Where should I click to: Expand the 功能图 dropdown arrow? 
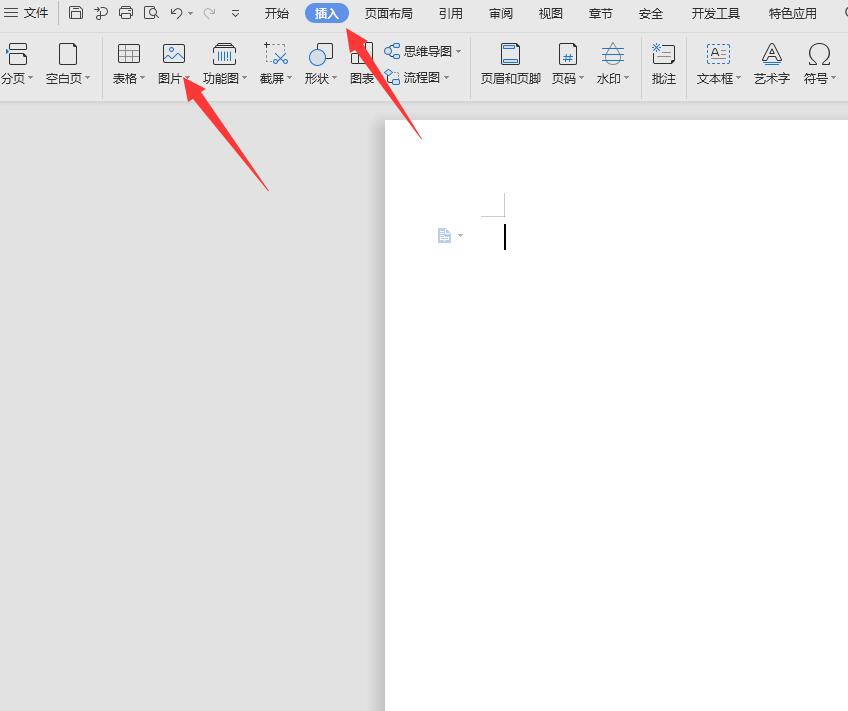(244, 78)
